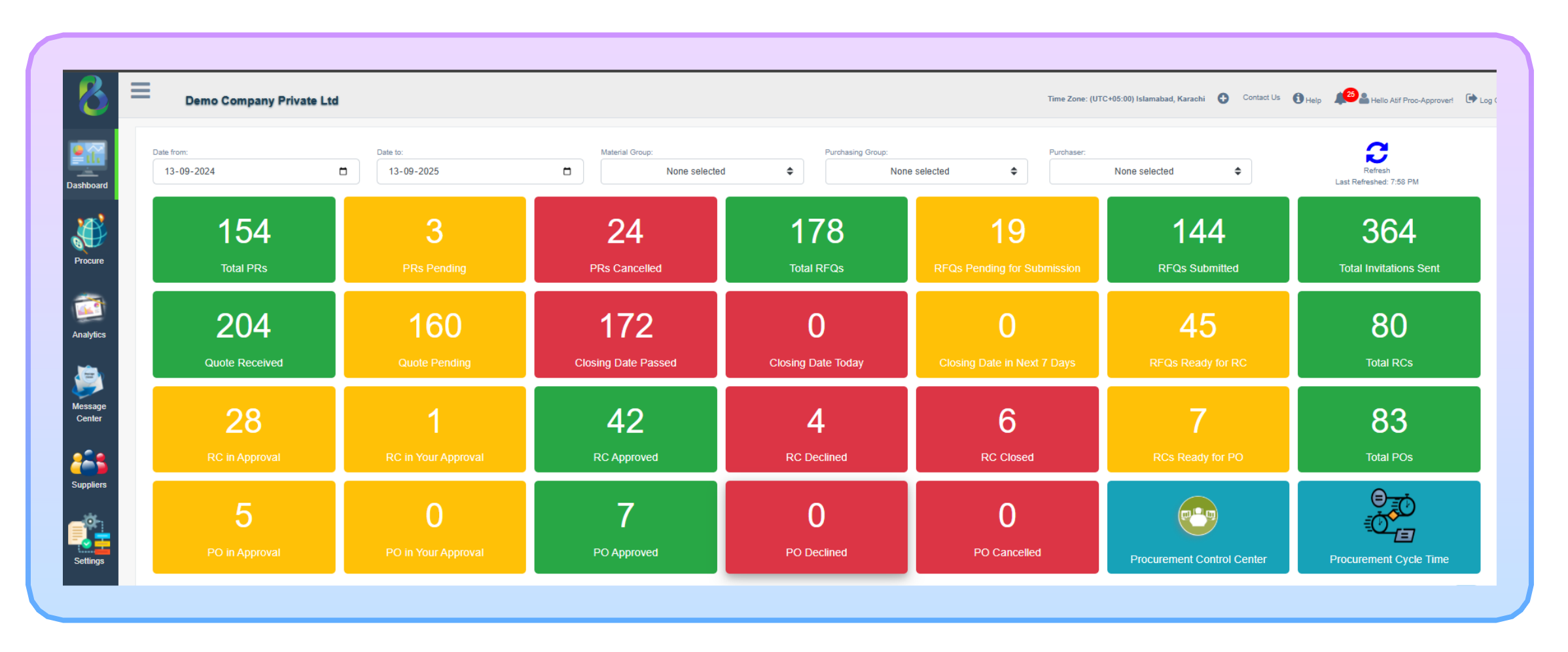Open the Procure globe icon
The height and width of the screenshot is (652, 1568).
[89, 234]
